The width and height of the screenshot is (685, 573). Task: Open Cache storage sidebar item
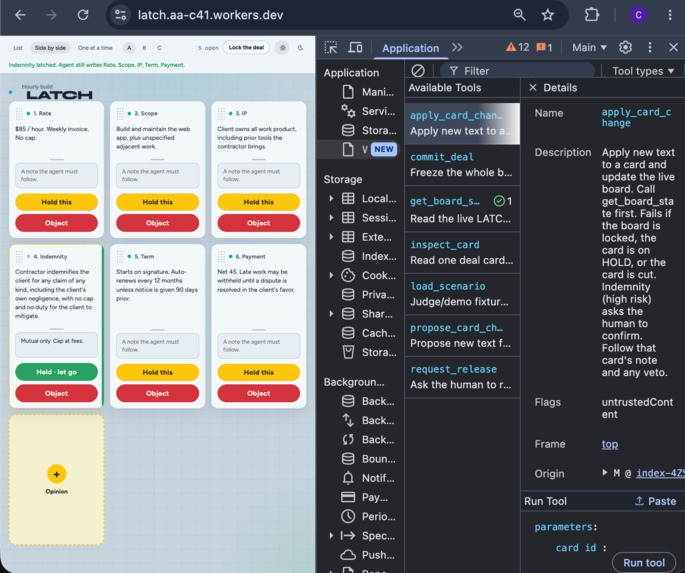click(368, 333)
